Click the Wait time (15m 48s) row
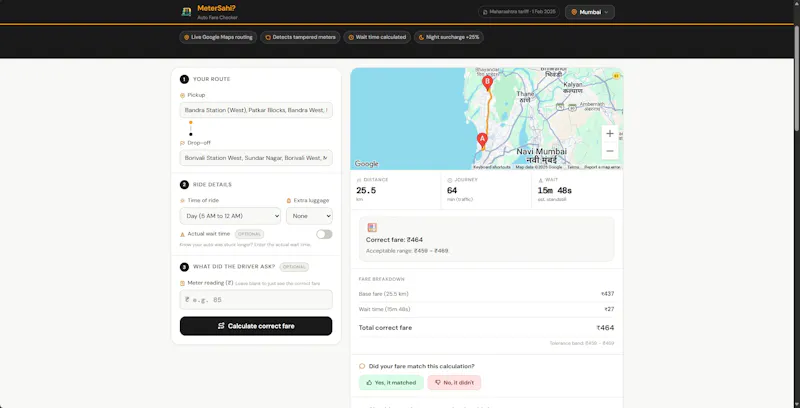The width and height of the screenshot is (800, 408). click(x=486, y=309)
